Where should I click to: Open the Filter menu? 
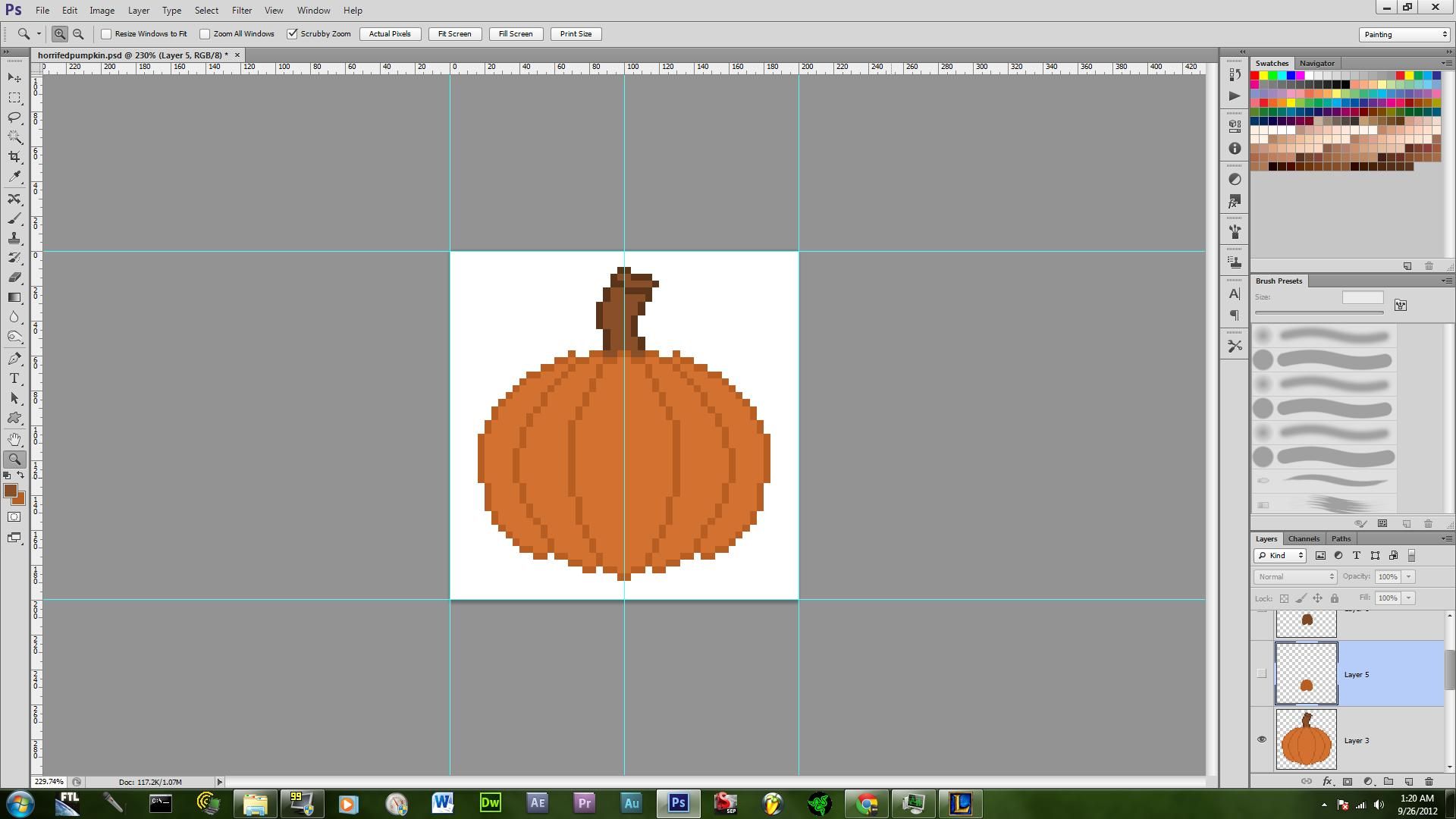click(x=241, y=11)
